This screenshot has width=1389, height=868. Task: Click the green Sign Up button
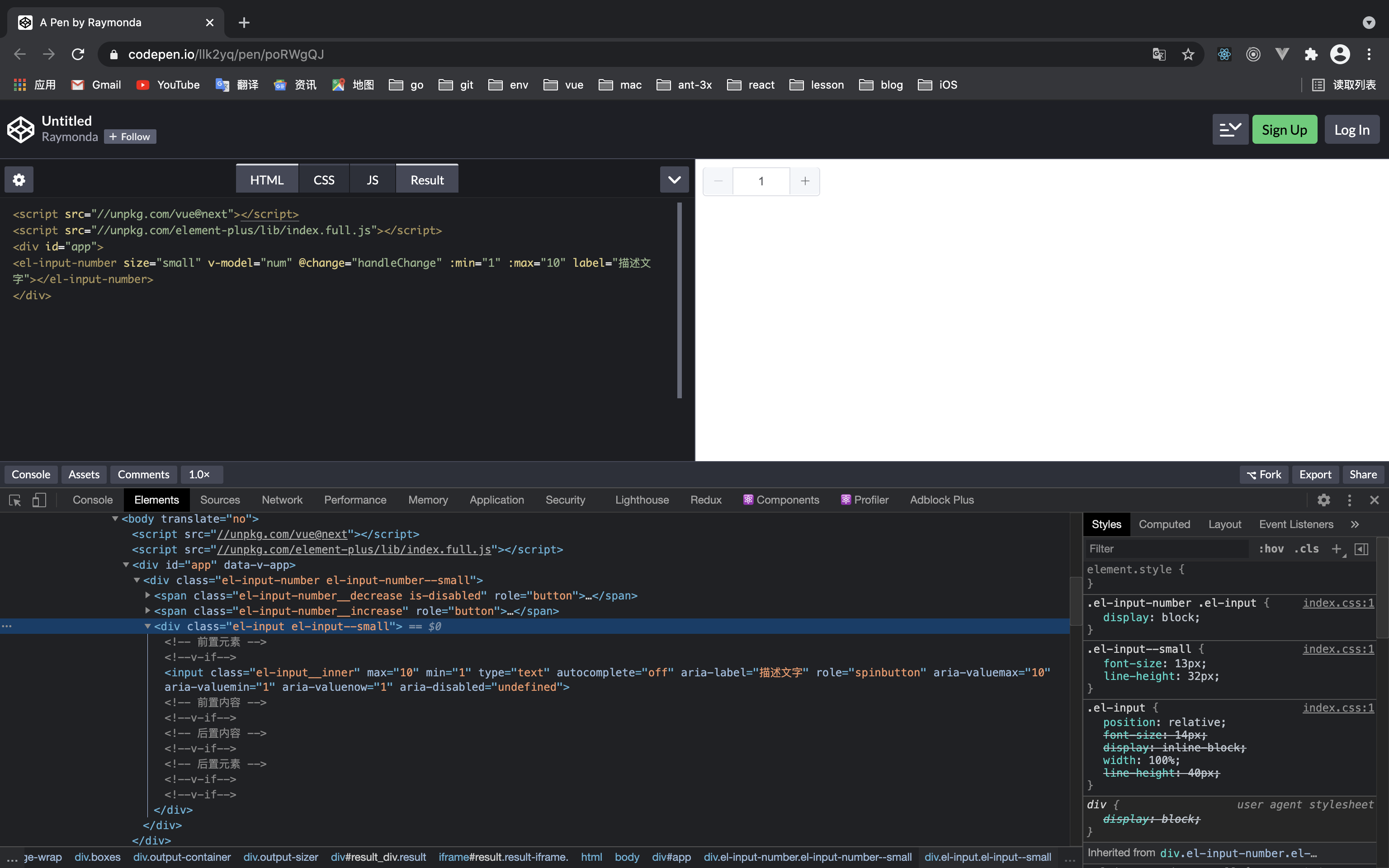[x=1284, y=130]
